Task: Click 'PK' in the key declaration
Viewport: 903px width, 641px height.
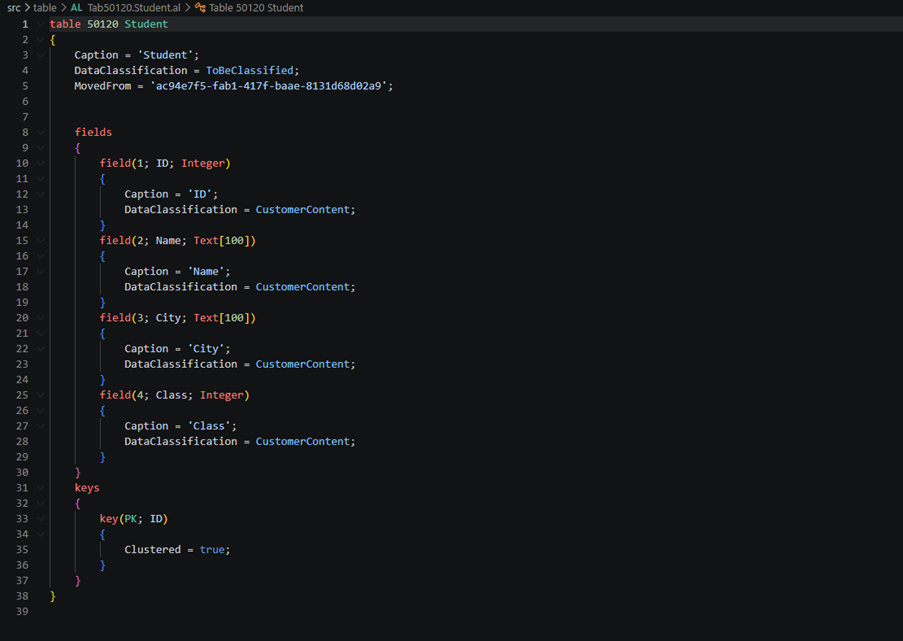Action: coord(131,519)
